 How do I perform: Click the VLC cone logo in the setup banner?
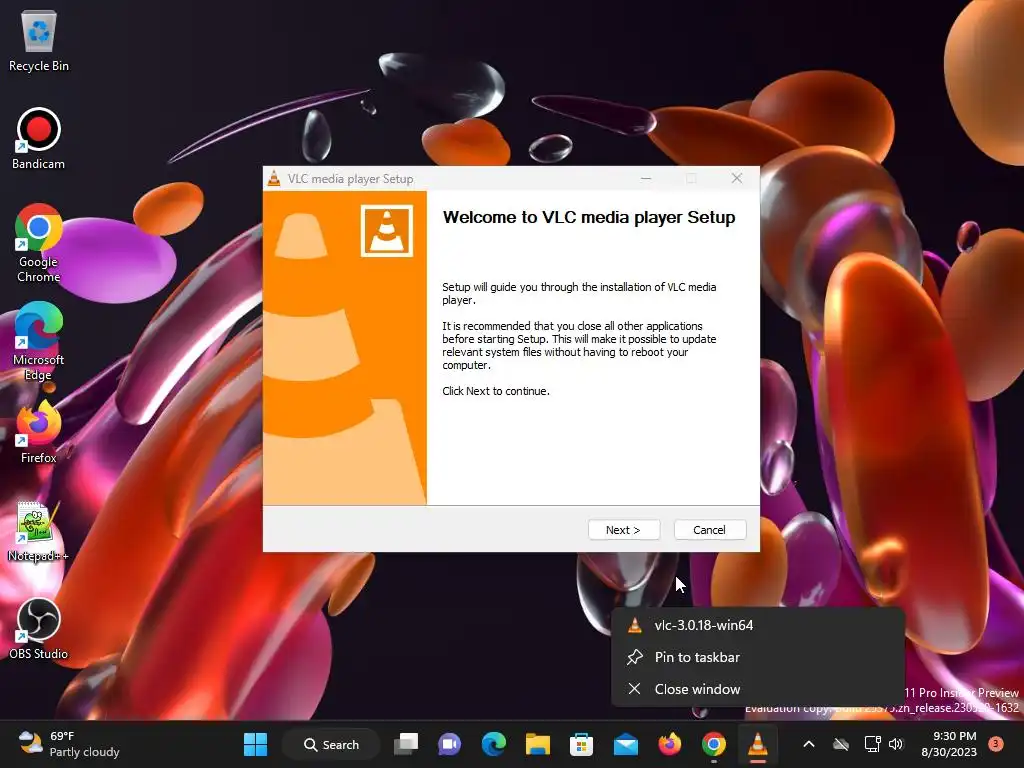(387, 231)
